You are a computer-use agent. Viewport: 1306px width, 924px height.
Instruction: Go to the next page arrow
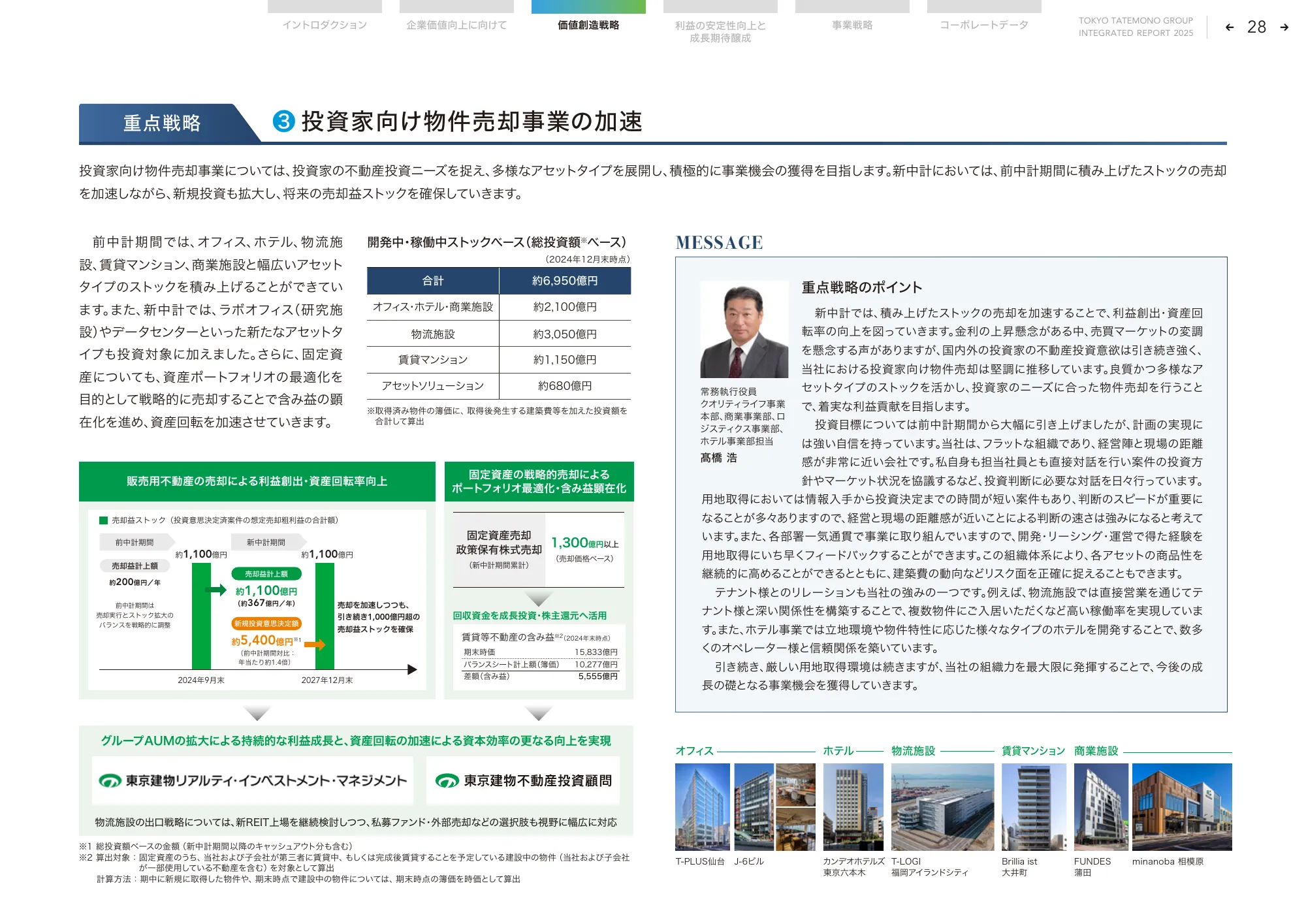click(1284, 27)
